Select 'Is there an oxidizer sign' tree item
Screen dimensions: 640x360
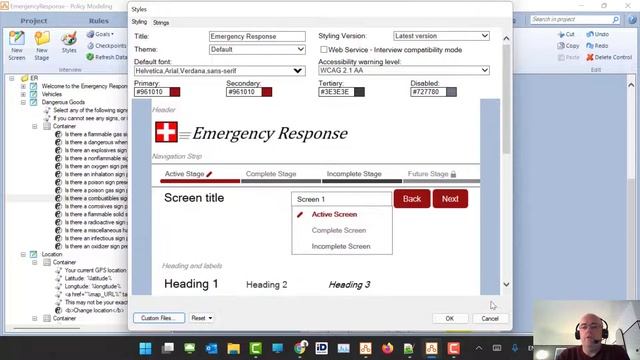pyautogui.click(x=96, y=247)
